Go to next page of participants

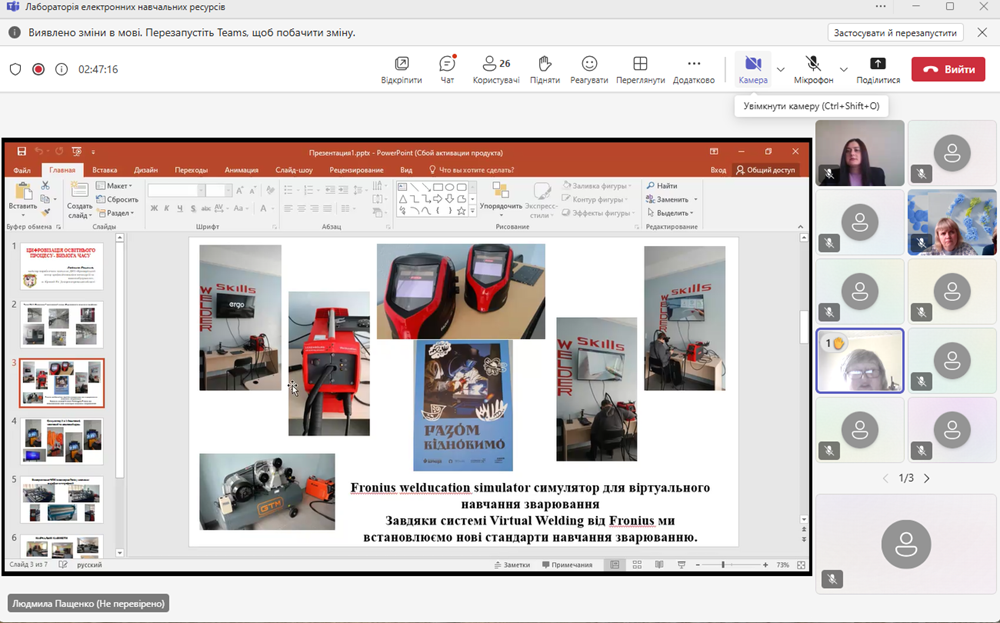point(927,478)
